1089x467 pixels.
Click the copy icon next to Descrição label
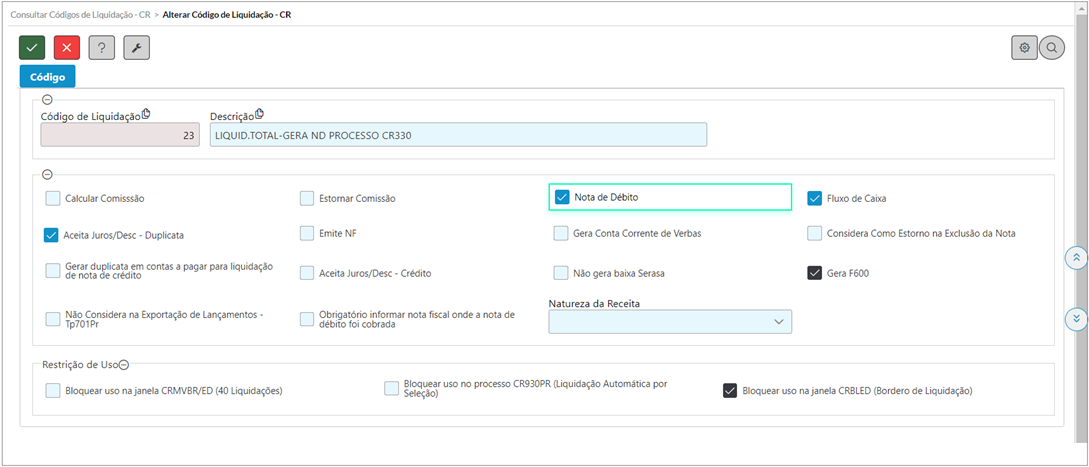pyautogui.click(x=260, y=114)
